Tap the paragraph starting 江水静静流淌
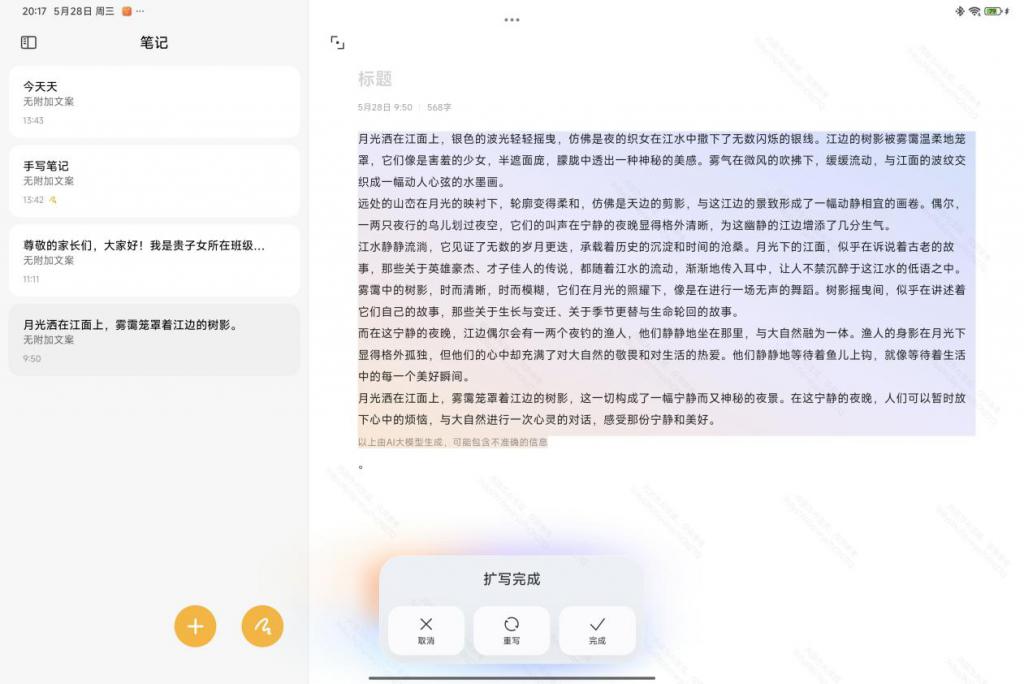The height and width of the screenshot is (684, 1024). tap(661, 257)
